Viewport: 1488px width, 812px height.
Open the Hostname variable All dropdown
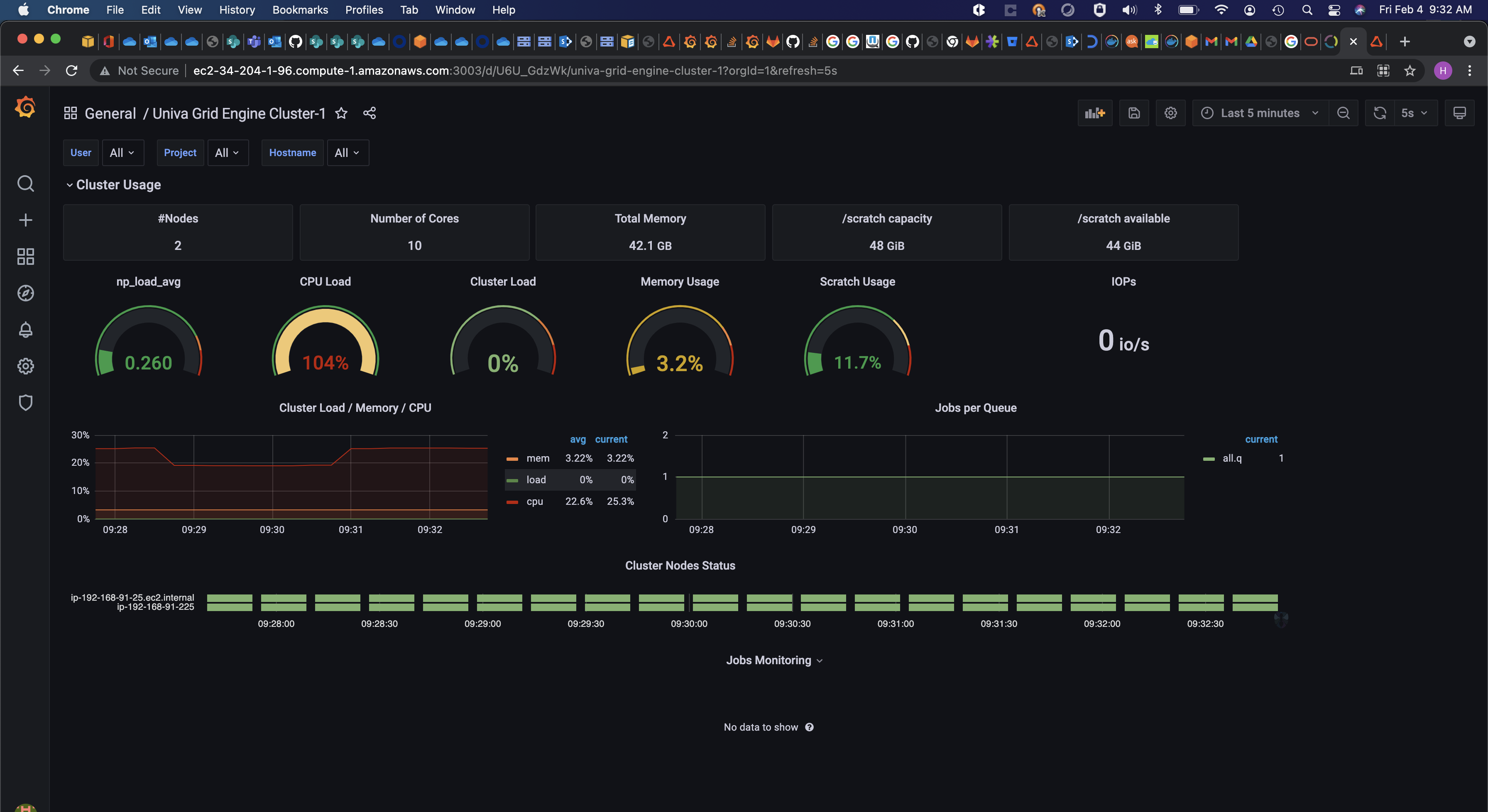click(348, 153)
